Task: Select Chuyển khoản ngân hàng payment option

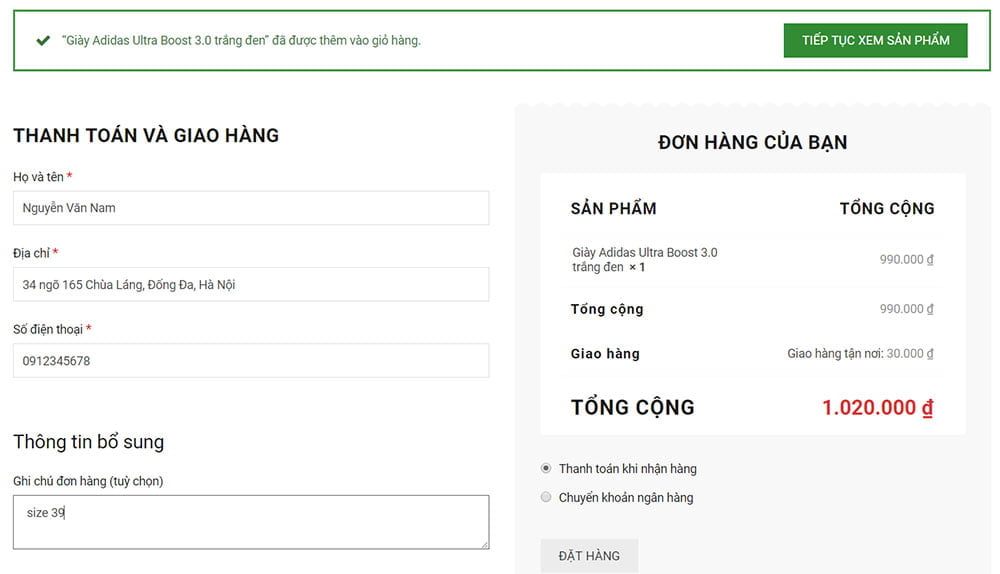Action: tap(546, 497)
